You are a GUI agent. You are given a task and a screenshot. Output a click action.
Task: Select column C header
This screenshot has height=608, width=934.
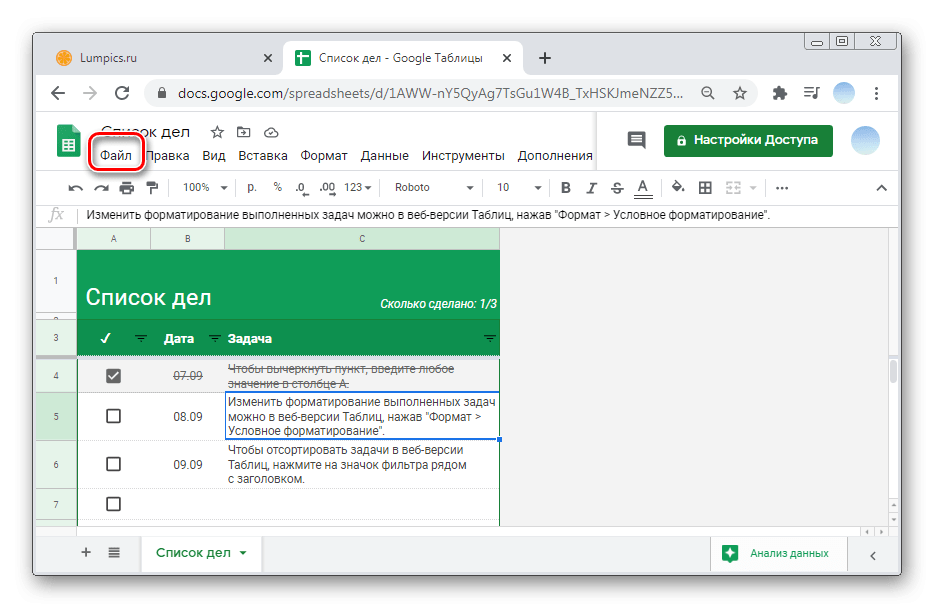coord(362,239)
